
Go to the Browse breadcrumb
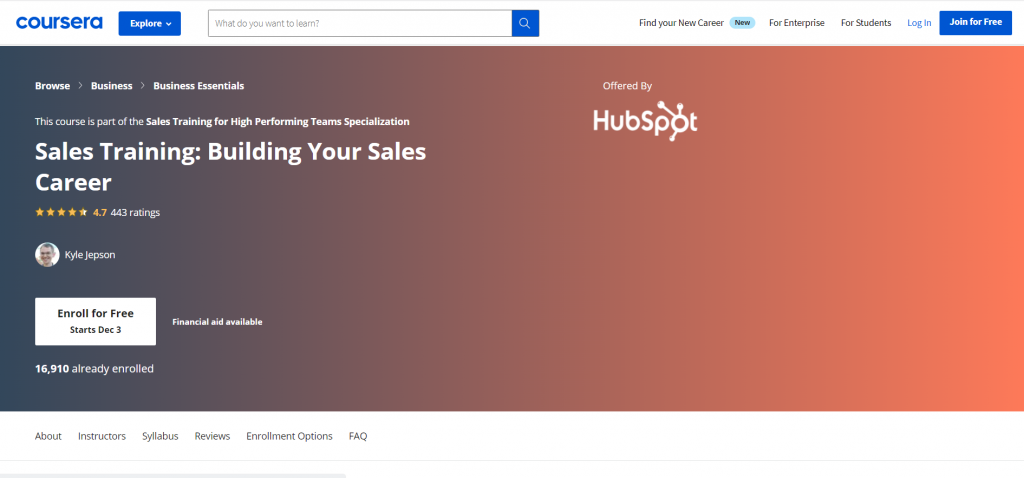[x=52, y=86]
